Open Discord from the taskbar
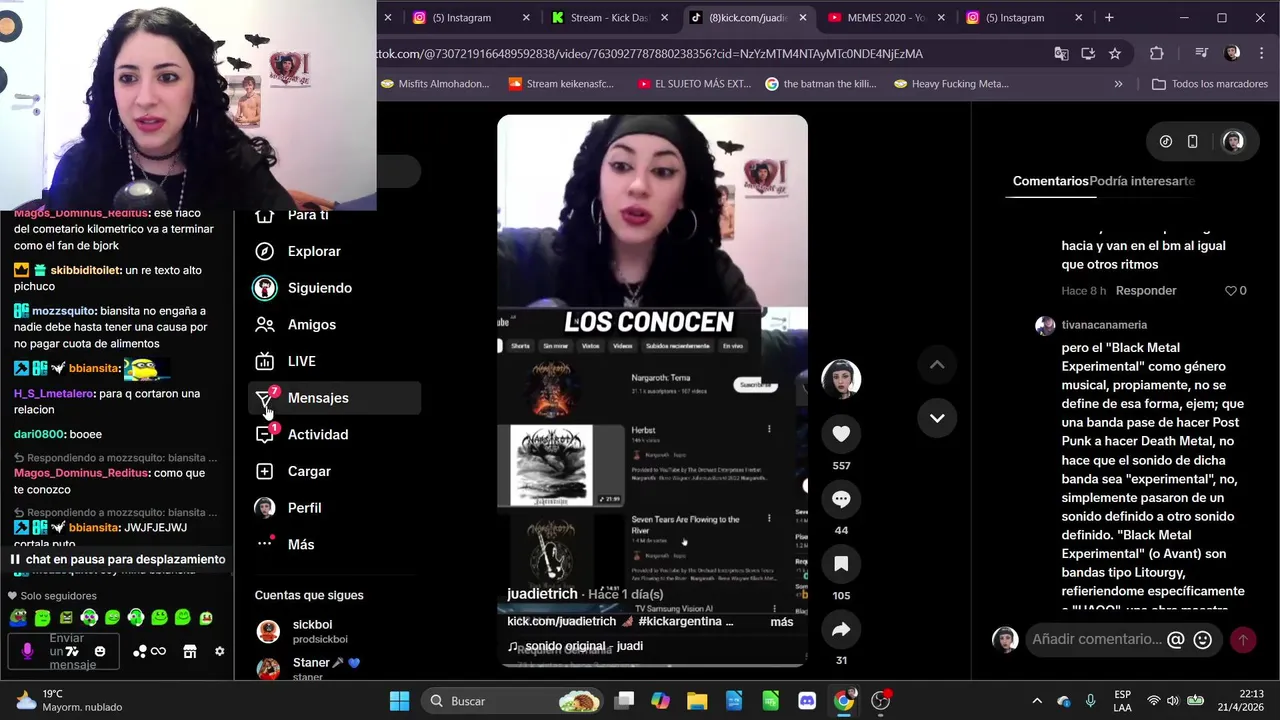This screenshot has width=1280, height=720. tap(807, 701)
